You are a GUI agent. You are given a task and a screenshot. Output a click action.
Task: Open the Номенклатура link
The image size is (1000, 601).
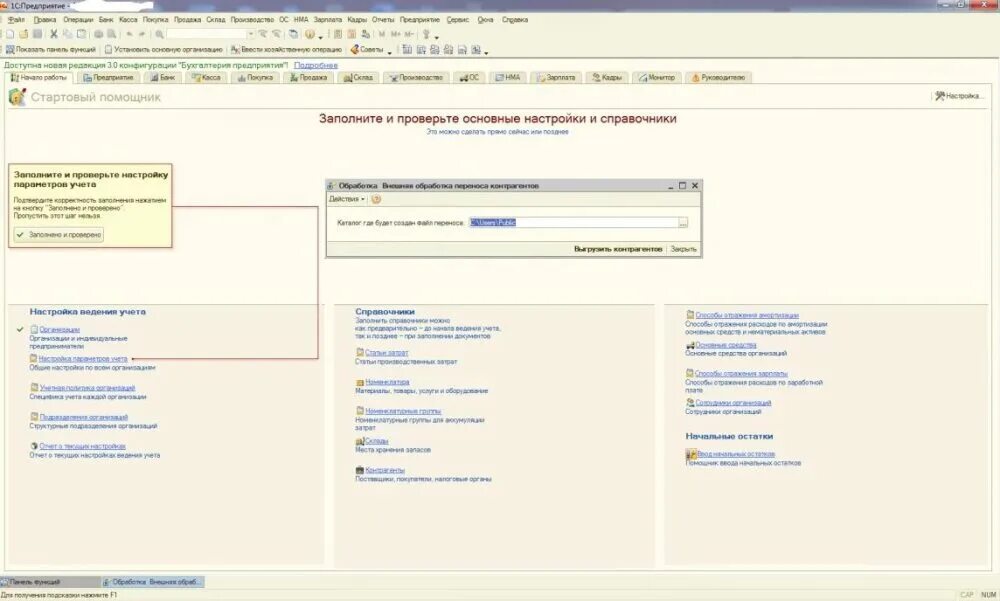387,382
